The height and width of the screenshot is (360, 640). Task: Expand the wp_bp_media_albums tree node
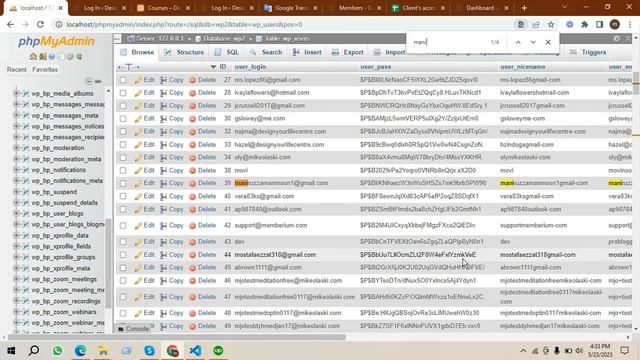pyautogui.click(x=16, y=93)
